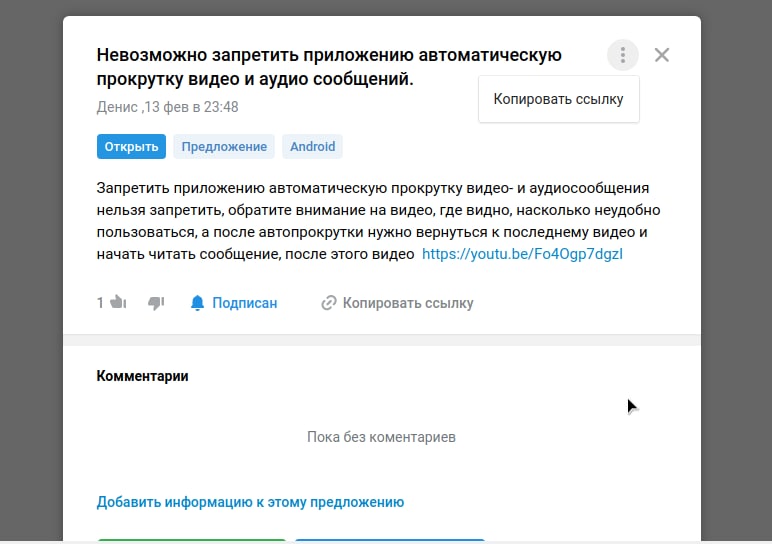The width and height of the screenshot is (772, 544).
Task: Close the suggestion dialog
Action: 662,55
